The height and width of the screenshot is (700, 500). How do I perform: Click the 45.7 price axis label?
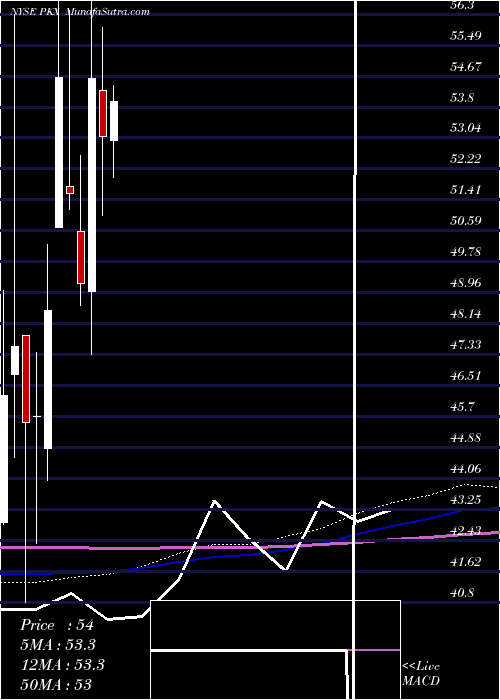click(462, 407)
